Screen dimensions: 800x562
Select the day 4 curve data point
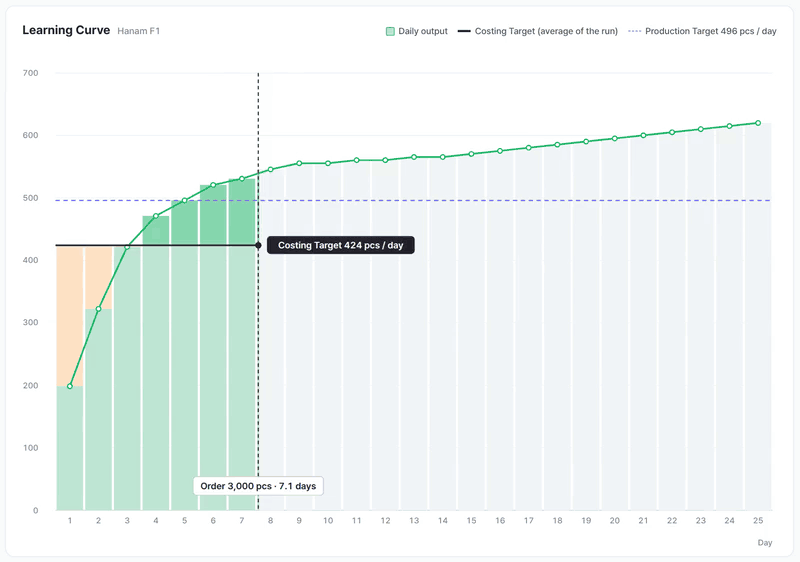pyautogui.click(x=156, y=216)
